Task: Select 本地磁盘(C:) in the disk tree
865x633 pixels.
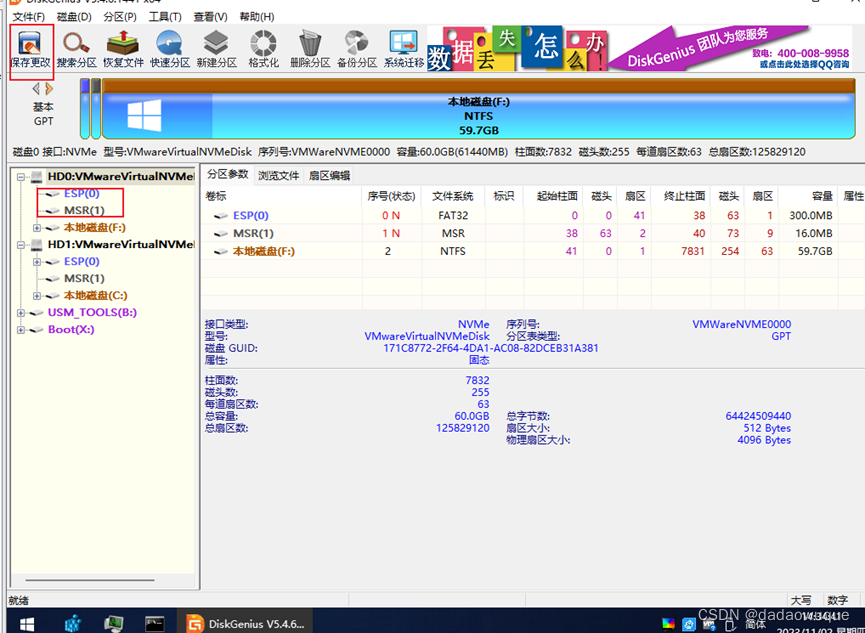Action: point(95,296)
